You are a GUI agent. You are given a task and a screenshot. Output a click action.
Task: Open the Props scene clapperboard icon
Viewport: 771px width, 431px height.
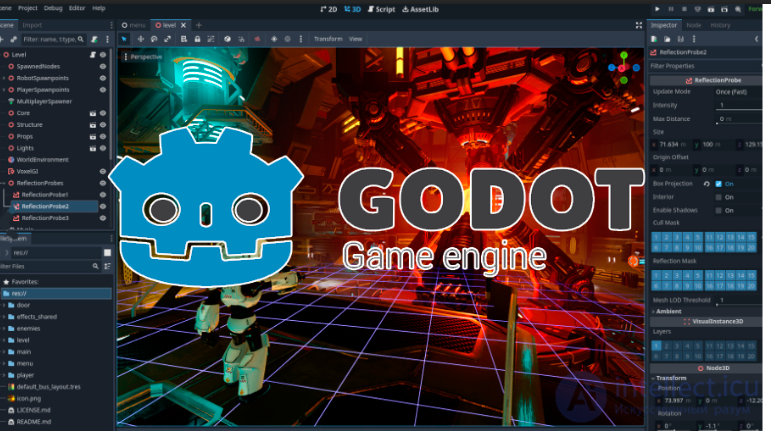tap(92, 137)
